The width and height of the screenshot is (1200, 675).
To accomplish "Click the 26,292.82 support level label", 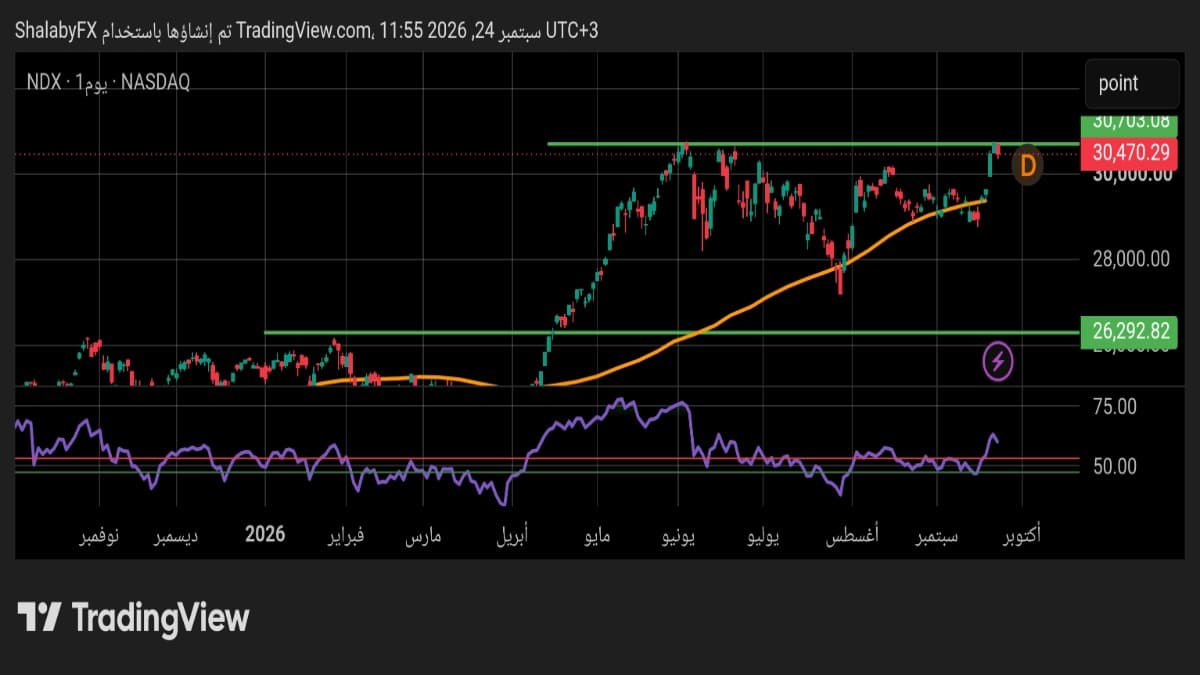I will (1130, 331).
